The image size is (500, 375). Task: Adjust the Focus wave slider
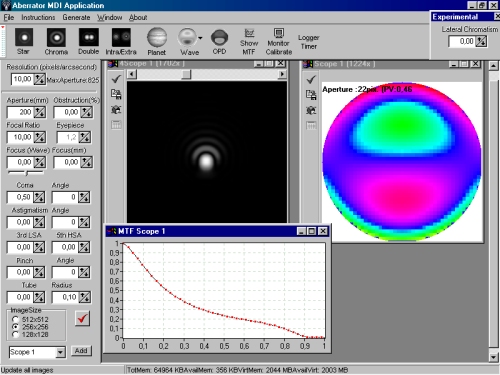[26, 173]
